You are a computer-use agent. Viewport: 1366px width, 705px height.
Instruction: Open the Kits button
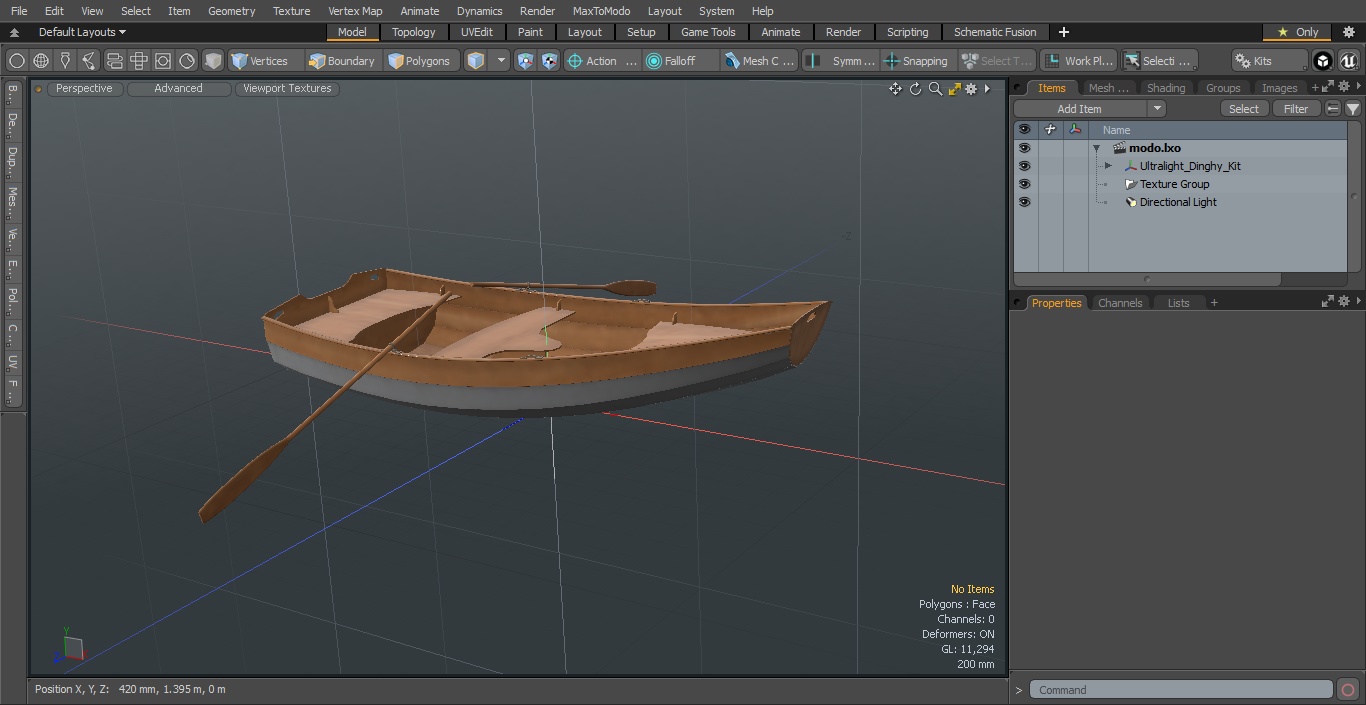click(x=1268, y=61)
